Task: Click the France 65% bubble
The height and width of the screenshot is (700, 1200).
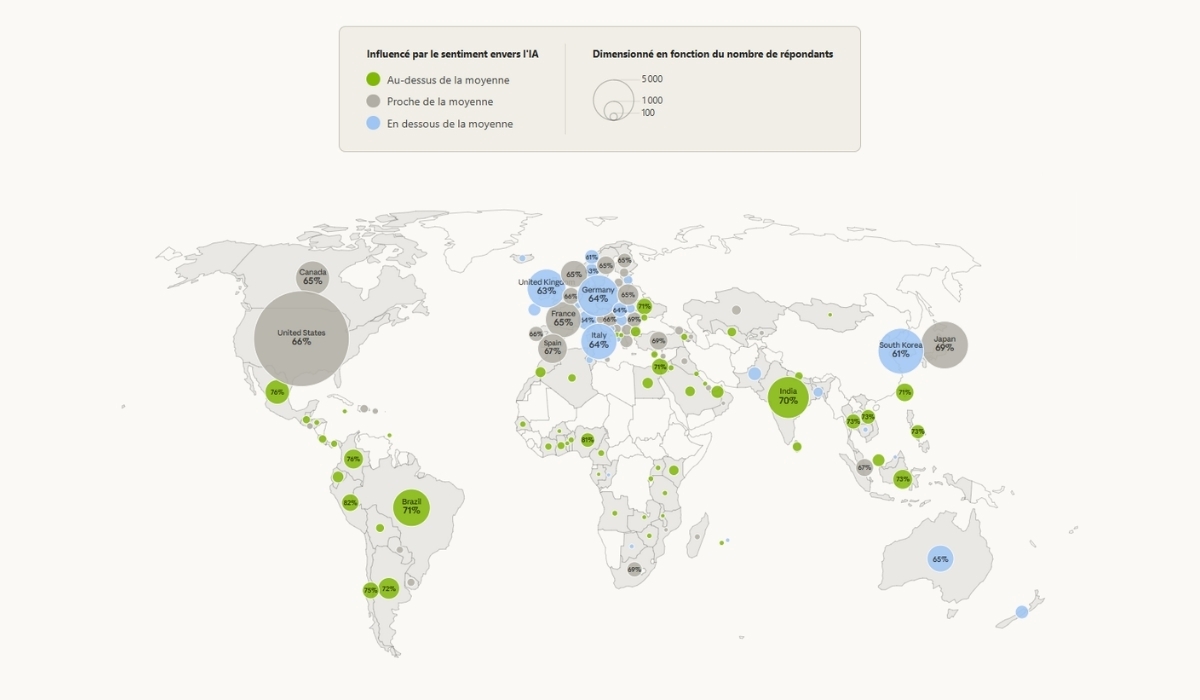Action: [563, 319]
